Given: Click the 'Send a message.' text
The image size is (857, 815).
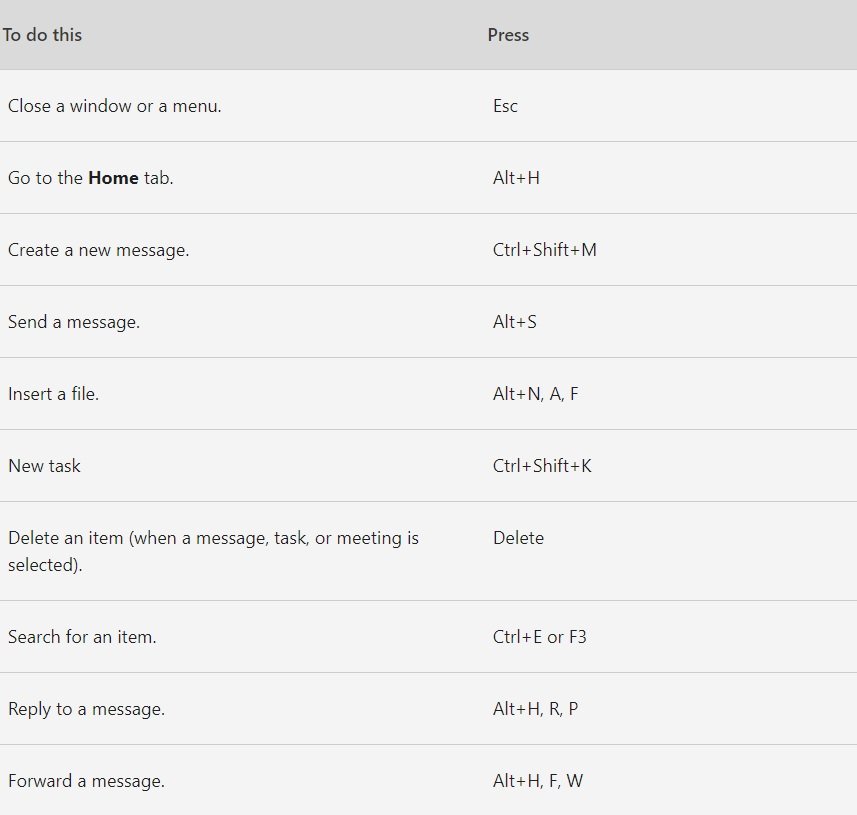Looking at the screenshot, I should pyautogui.click(x=74, y=322).
